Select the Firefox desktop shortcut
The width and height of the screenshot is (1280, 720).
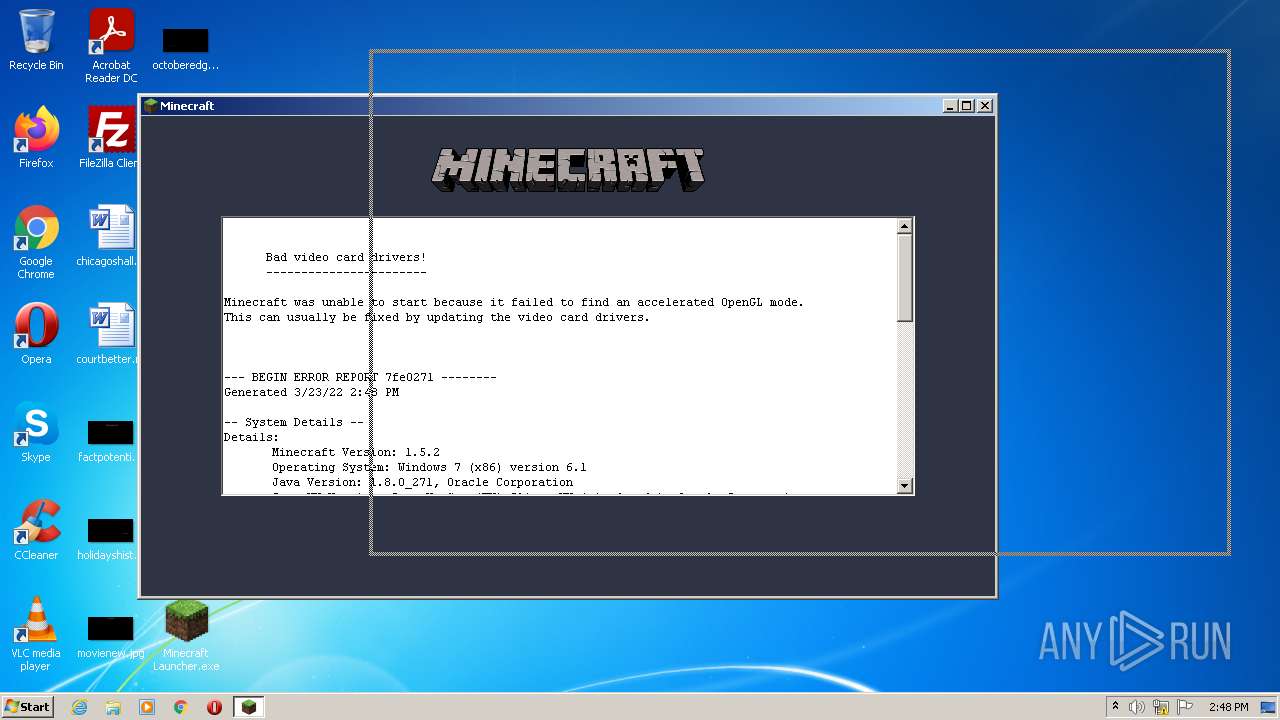pyautogui.click(x=36, y=138)
